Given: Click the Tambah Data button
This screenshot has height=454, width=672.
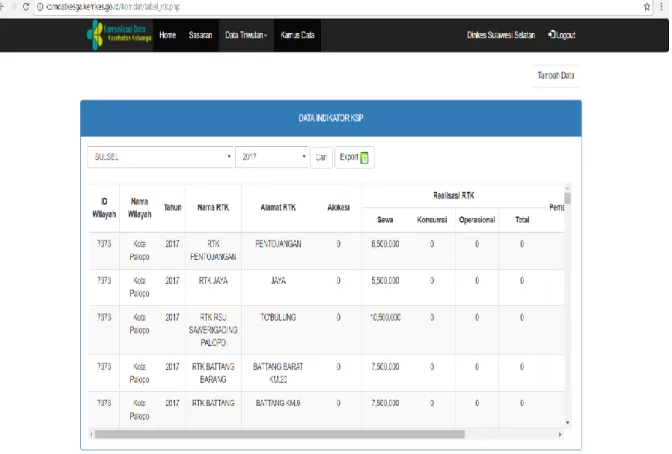Looking at the screenshot, I should (556, 75).
